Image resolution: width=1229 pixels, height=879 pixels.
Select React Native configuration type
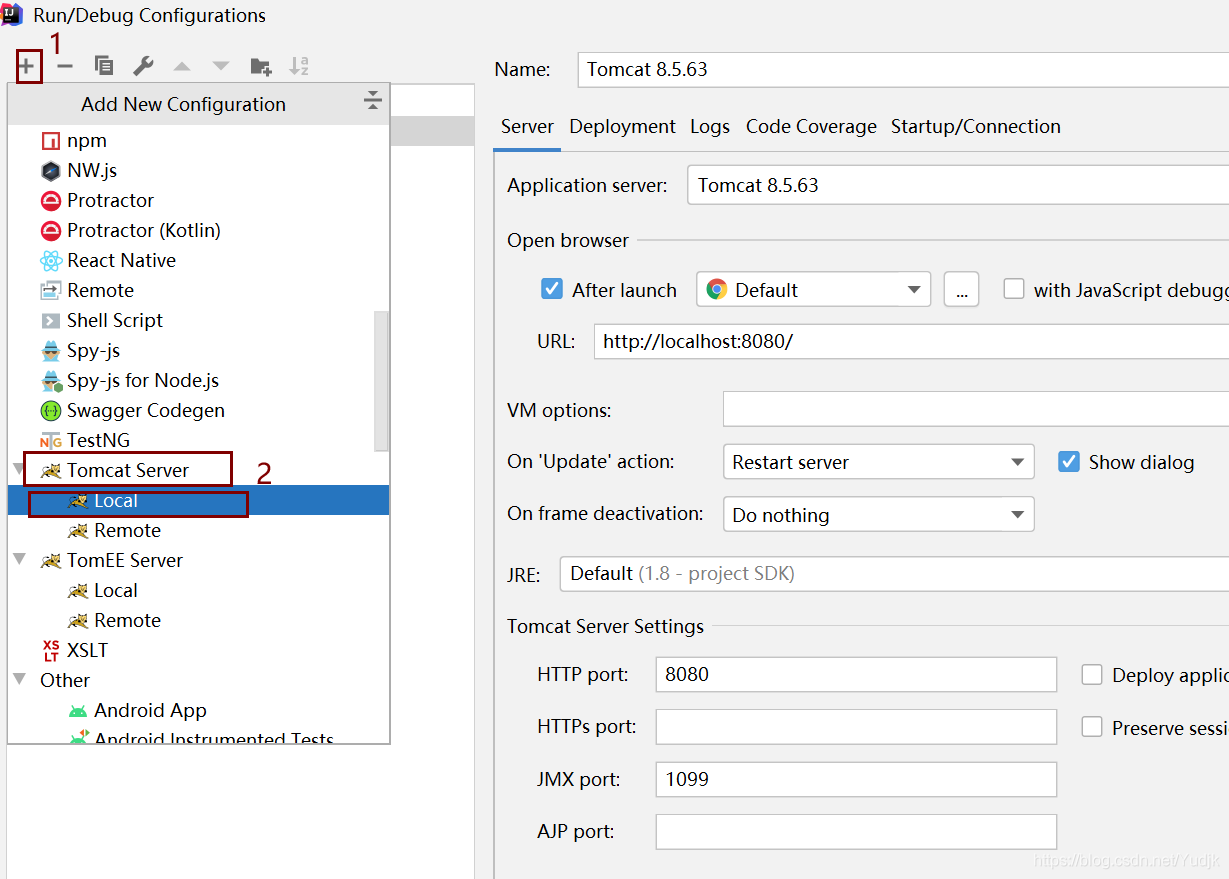pyautogui.click(x=199, y=261)
